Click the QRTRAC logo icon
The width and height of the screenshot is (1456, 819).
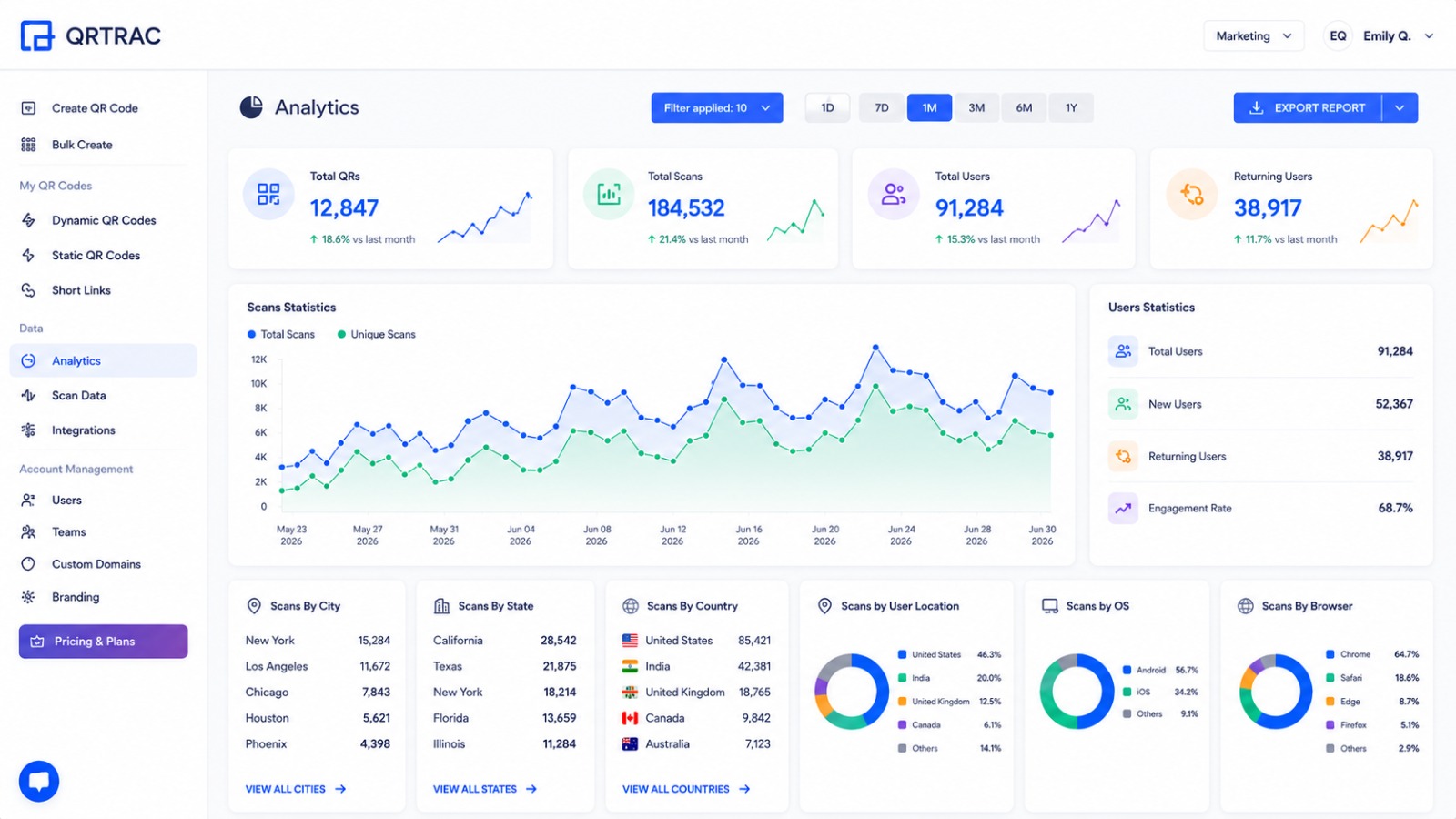(x=37, y=35)
